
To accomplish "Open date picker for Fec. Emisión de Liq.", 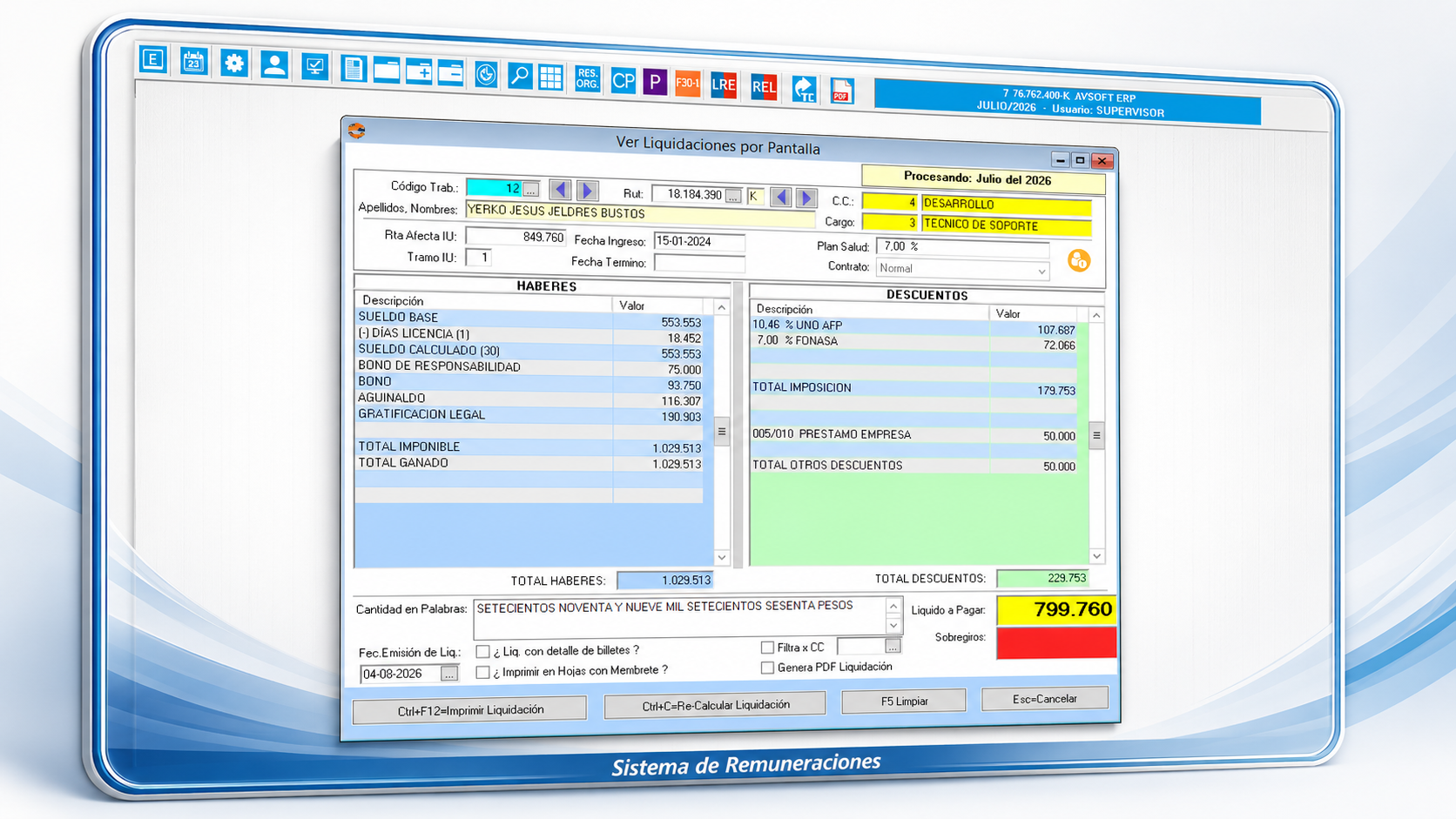I will tap(449, 675).
